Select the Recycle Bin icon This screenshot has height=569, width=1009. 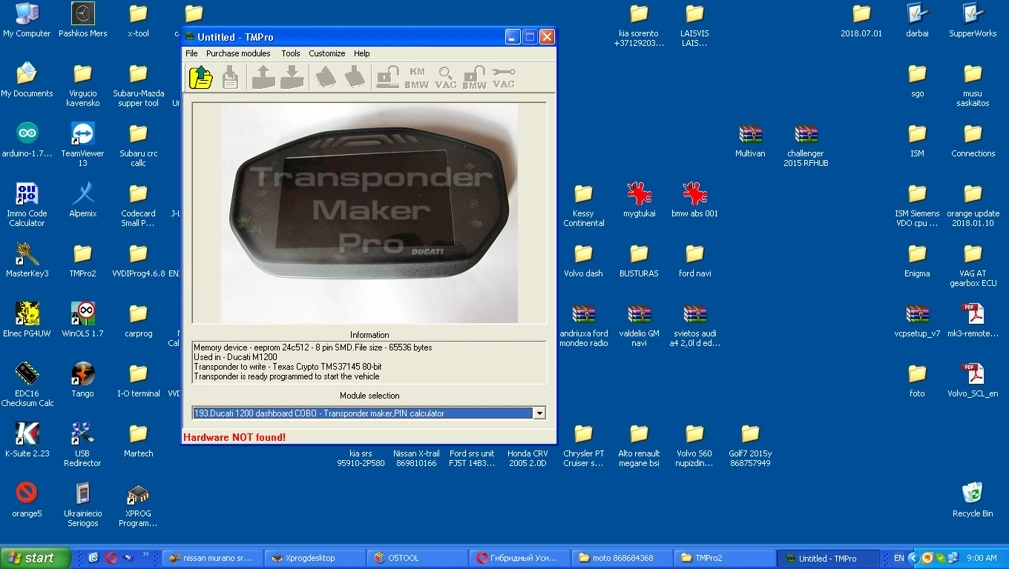[x=972, y=500]
